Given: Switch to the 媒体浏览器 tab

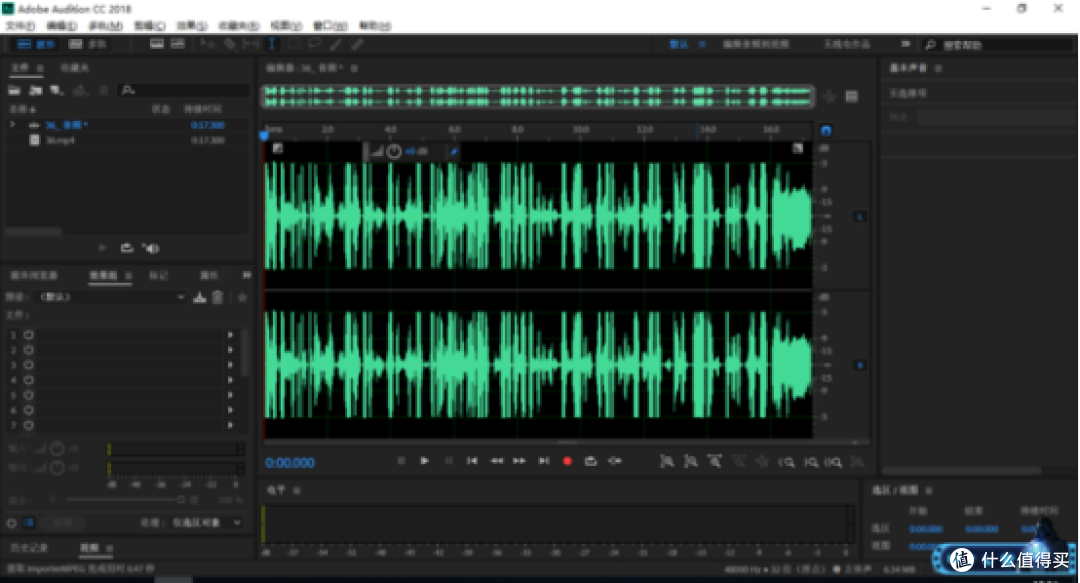Looking at the screenshot, I should [x=34, y=276].
